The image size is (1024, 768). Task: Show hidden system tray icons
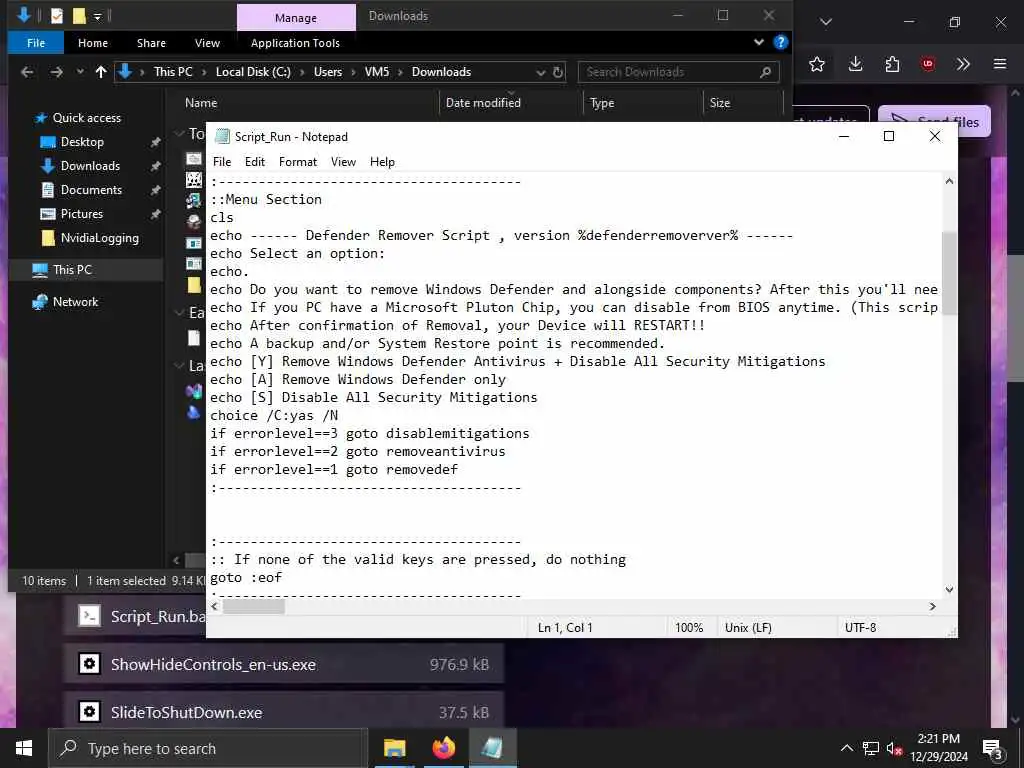click(x=846, y=748)
